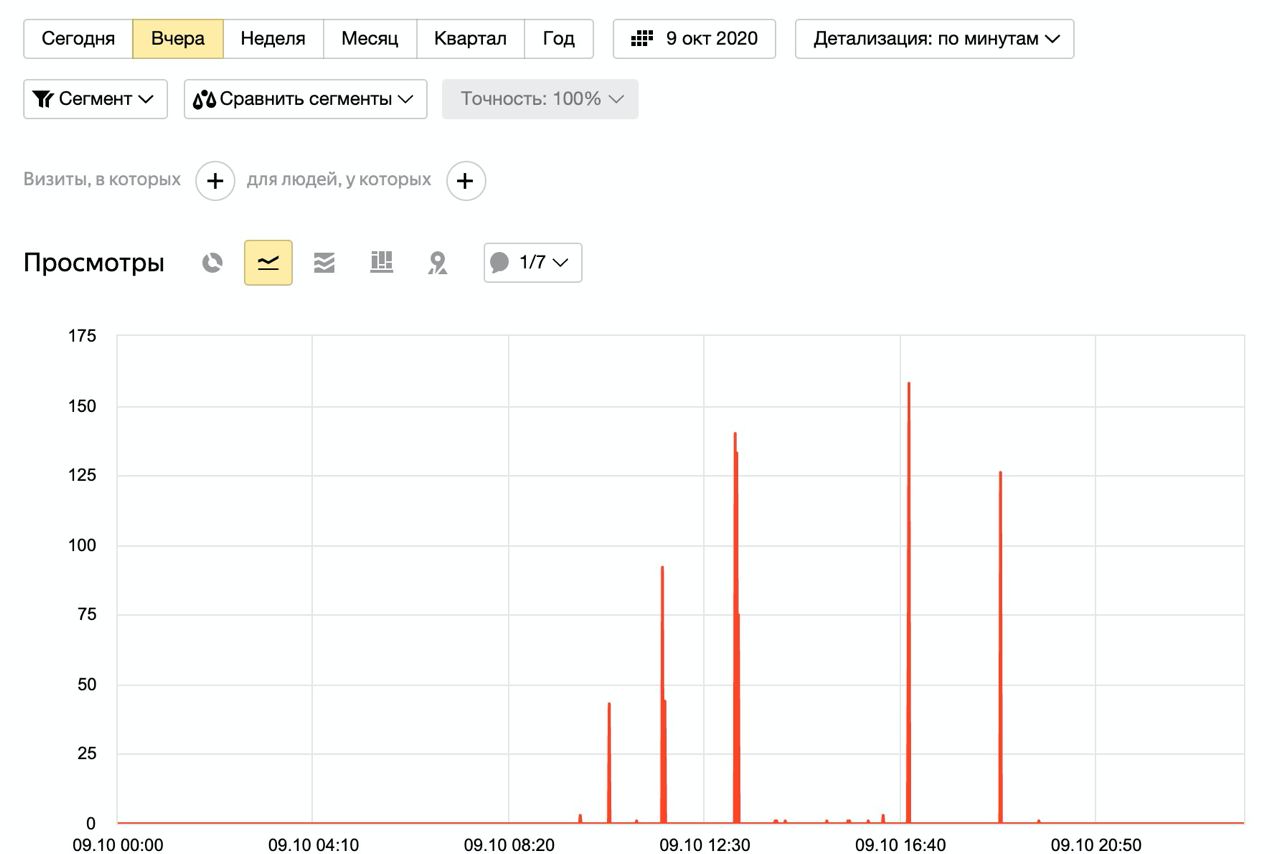This screenshot has width=1280, height=854.
Task: Click the x-axis label 09.10 04:10
Action: (x=313, y=845)
